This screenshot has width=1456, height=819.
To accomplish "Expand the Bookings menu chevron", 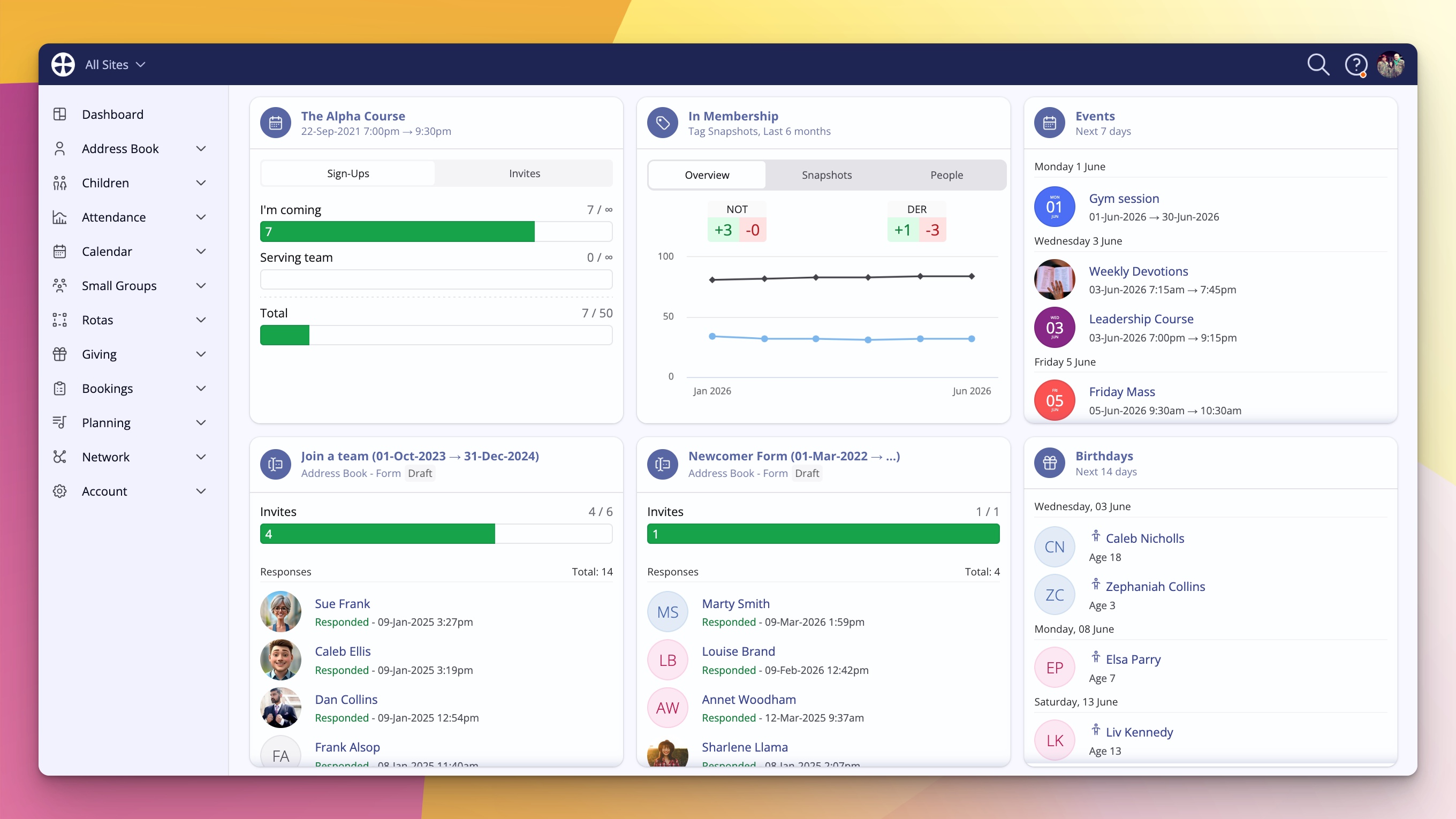I will point(201,388).
